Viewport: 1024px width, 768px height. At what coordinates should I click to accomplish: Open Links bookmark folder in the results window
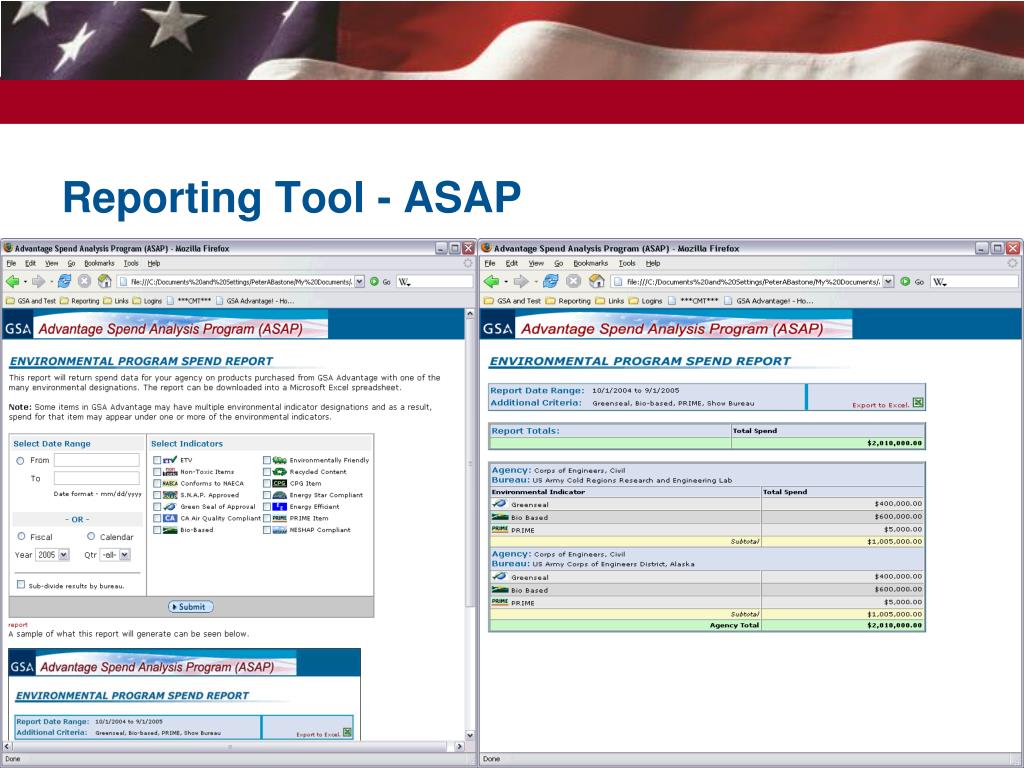coord(610,301)
